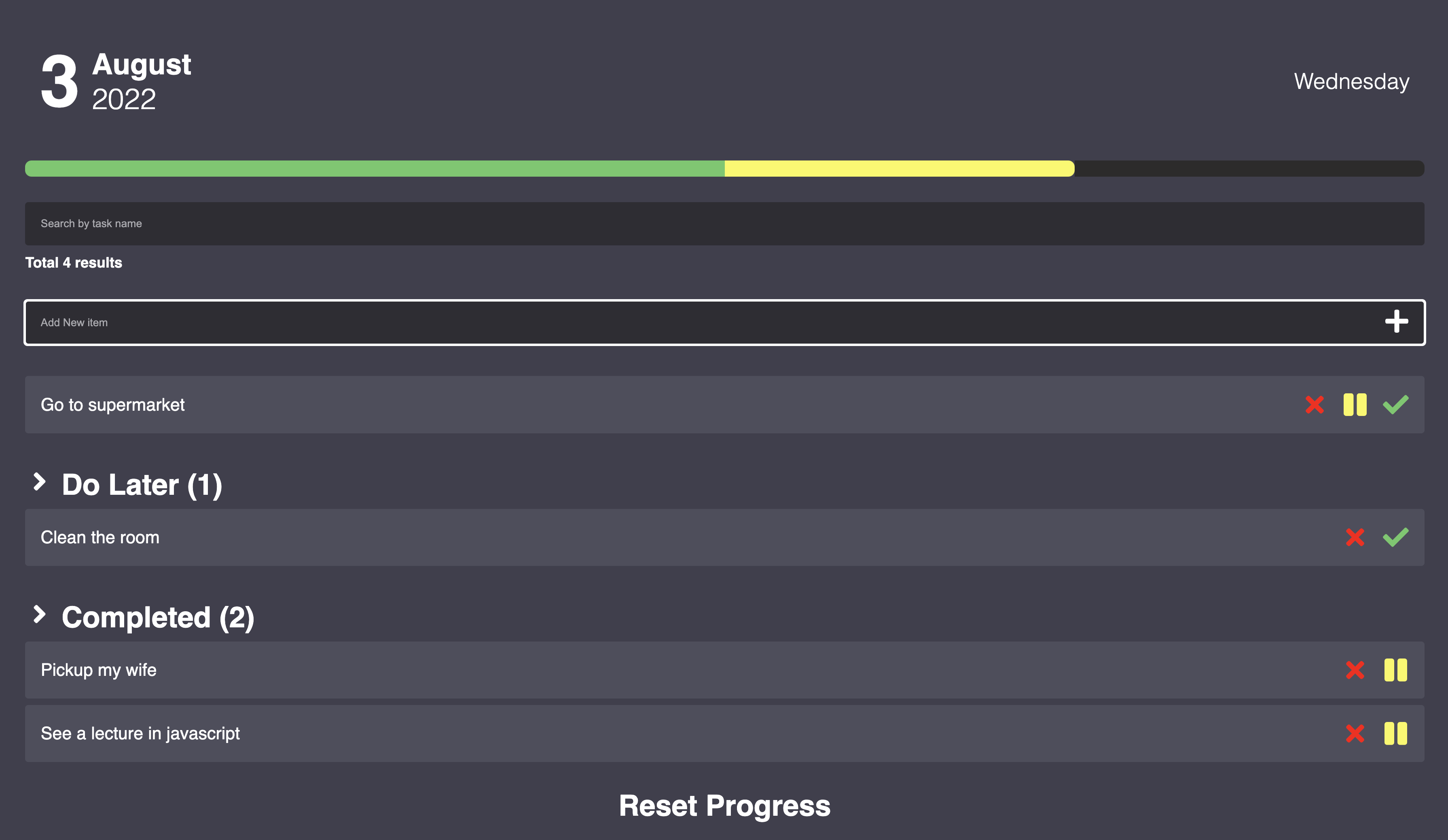
Task: Mark Go to supermarket as completed
Action: (x=1396, y=405)
